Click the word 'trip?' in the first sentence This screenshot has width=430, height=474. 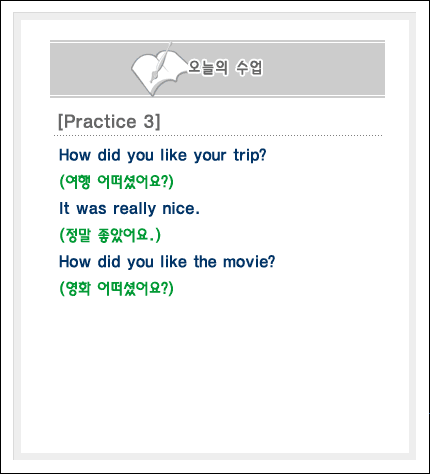click(x=250, y=155)
